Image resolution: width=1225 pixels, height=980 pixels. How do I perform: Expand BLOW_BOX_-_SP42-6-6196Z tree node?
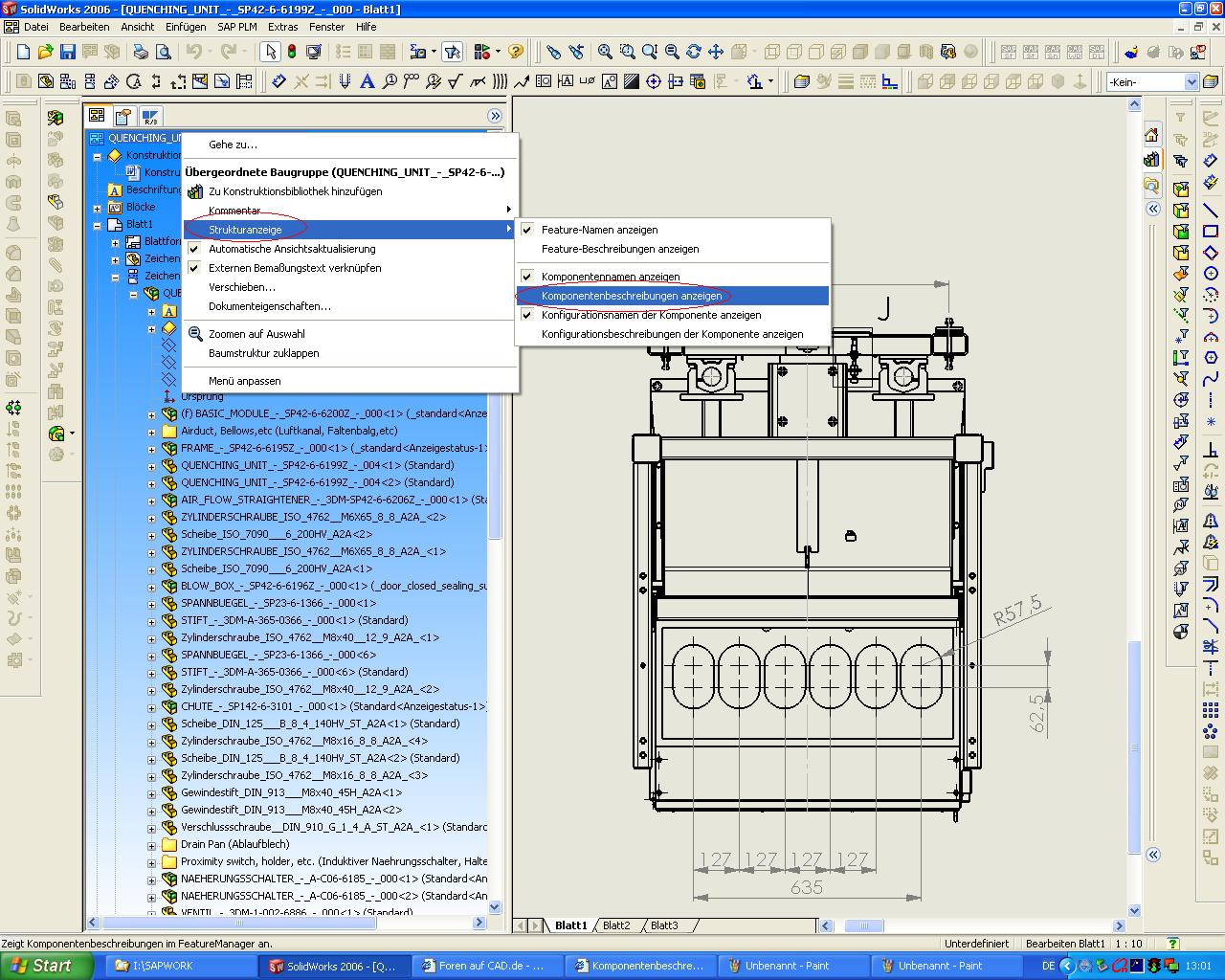(x=151, y=586)
